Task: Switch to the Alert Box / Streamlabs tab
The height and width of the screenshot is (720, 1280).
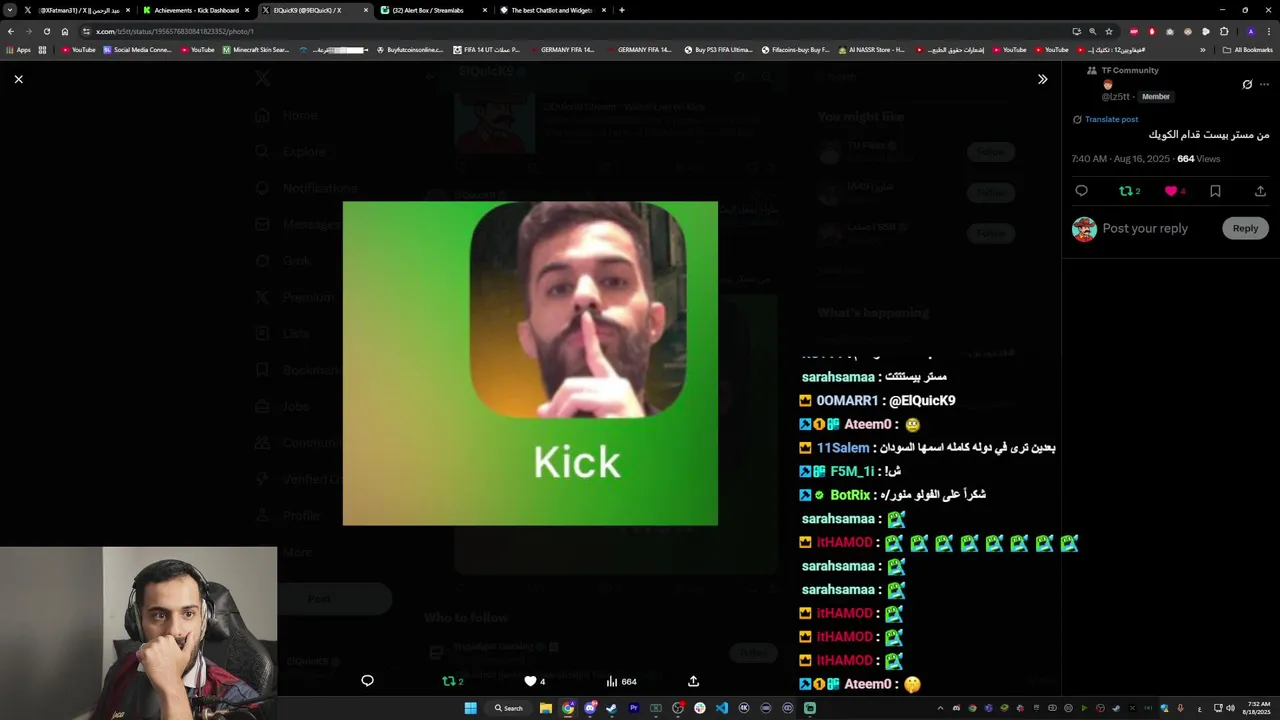Action: pos(433,10)
